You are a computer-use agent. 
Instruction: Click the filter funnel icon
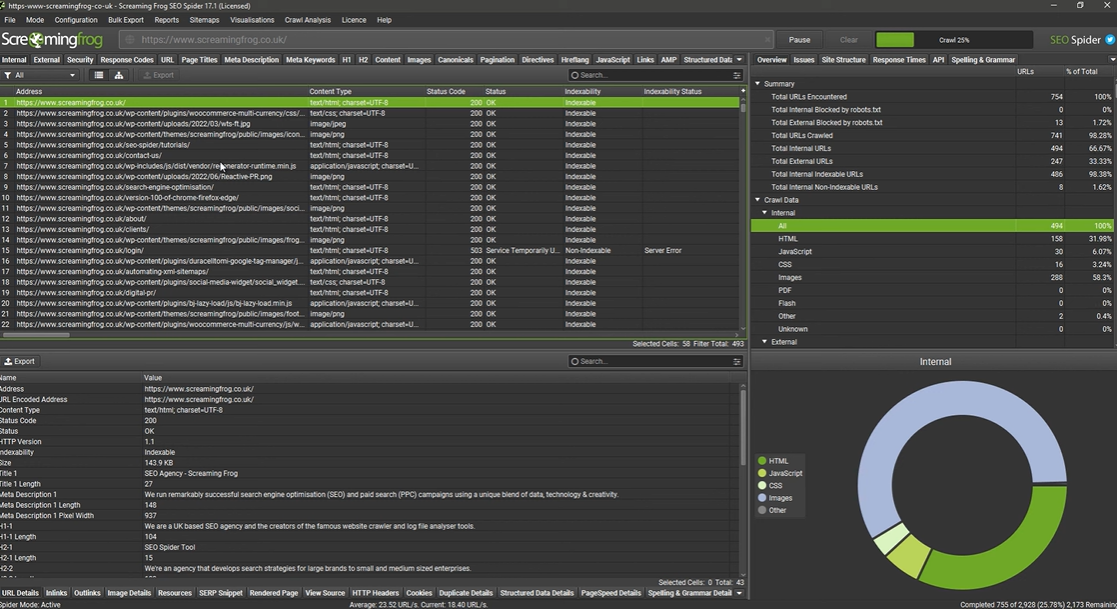[7, 75]
